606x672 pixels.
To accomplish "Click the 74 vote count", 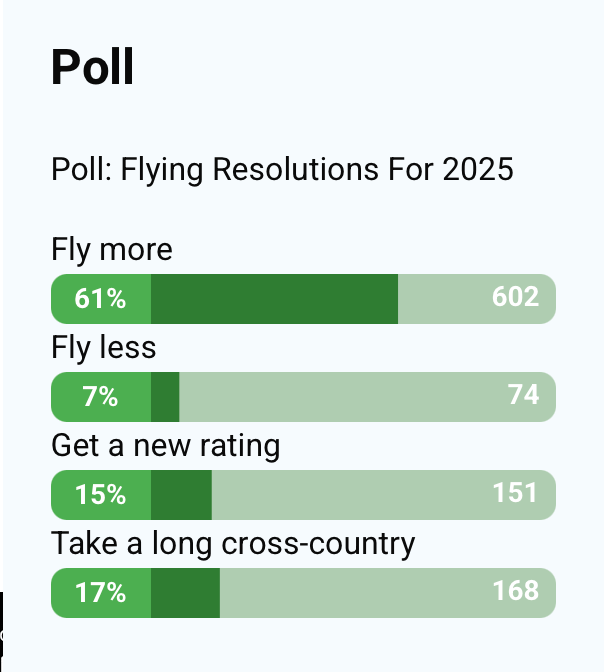I will pyautogui.click(x=523, y=395).
